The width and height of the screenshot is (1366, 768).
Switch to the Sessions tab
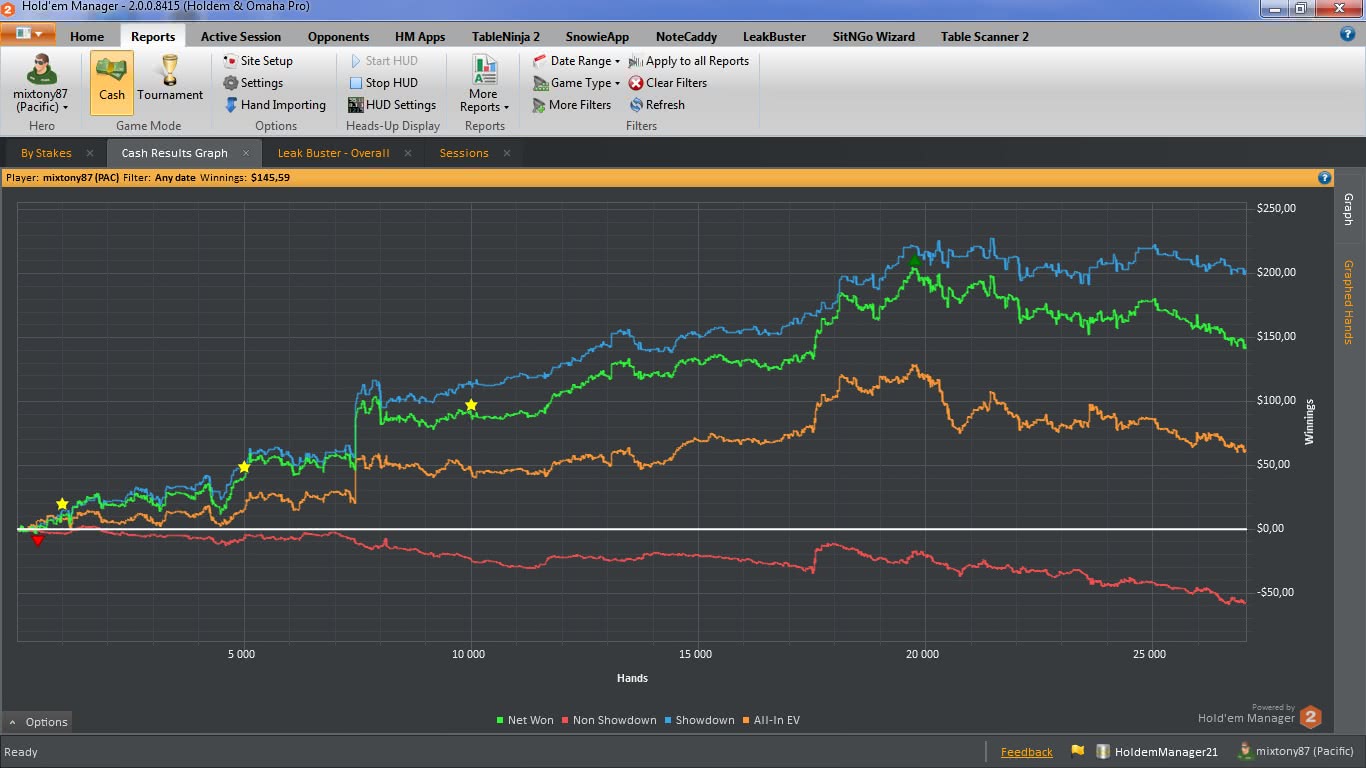[x=464, y=153]
